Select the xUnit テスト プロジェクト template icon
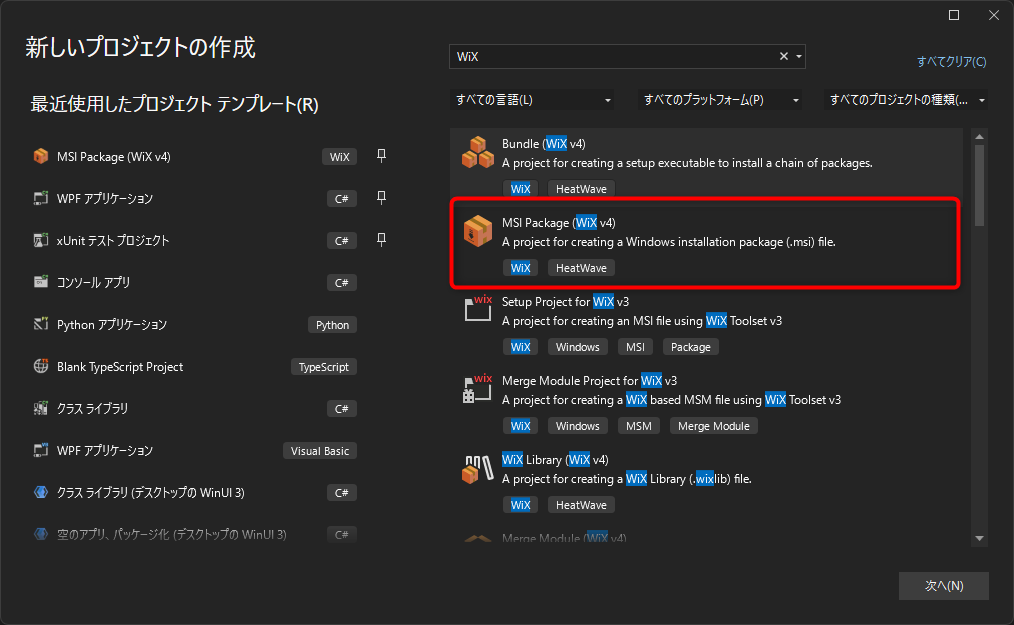Screen dimensions: 1014x625 coord(41,240)
